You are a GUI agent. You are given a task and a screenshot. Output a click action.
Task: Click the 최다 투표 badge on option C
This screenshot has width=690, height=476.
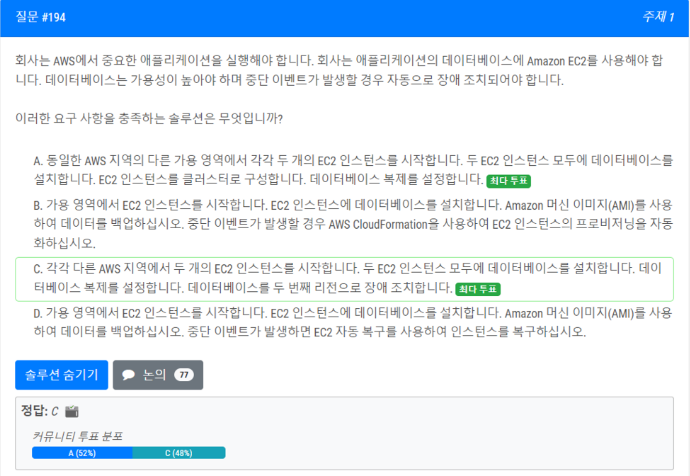coord(478,289)
